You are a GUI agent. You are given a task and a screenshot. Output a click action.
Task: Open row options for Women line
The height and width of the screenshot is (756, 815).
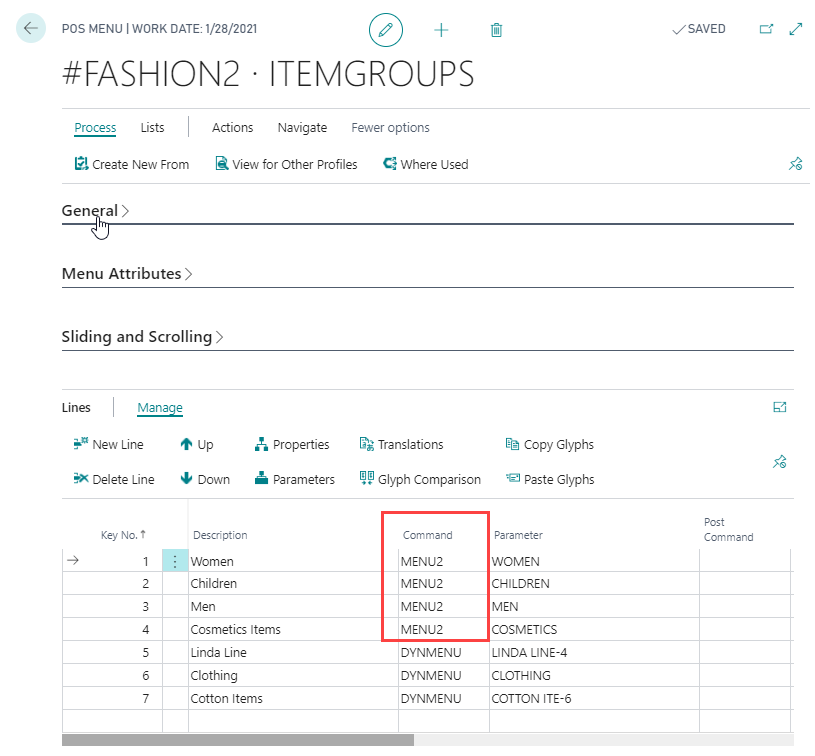click(x=175, y=562)
